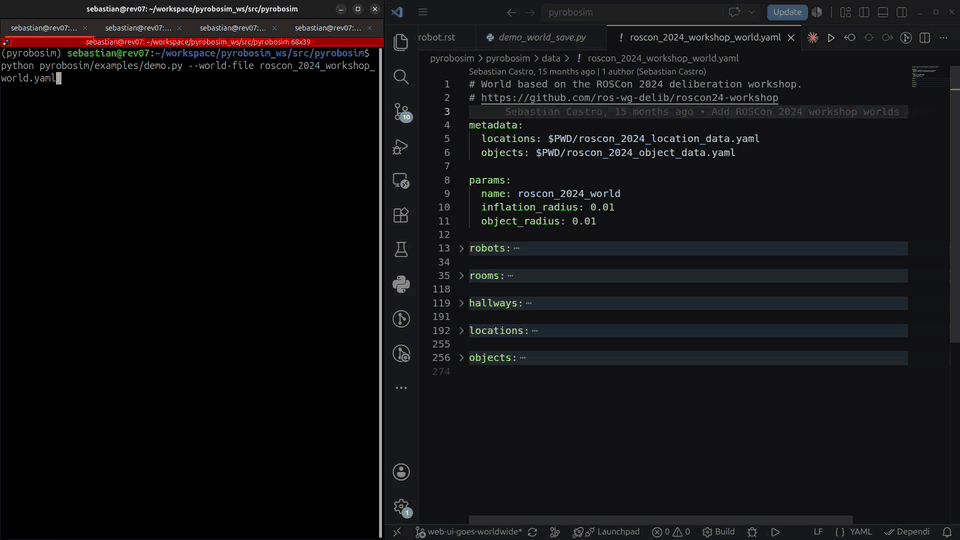Open notifications bell in status bar
The height and width of the screenshot is (540, 960).
(x=947, y=532)
